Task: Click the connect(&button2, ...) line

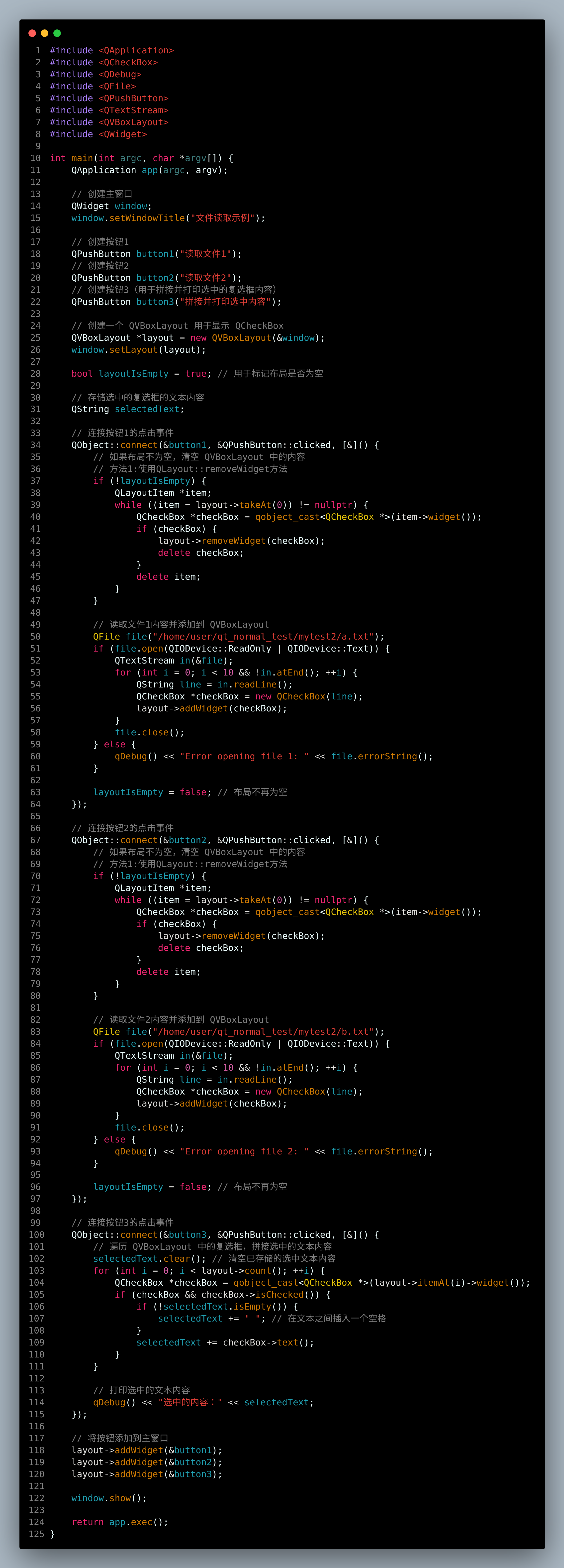Action: coord(225,841)
